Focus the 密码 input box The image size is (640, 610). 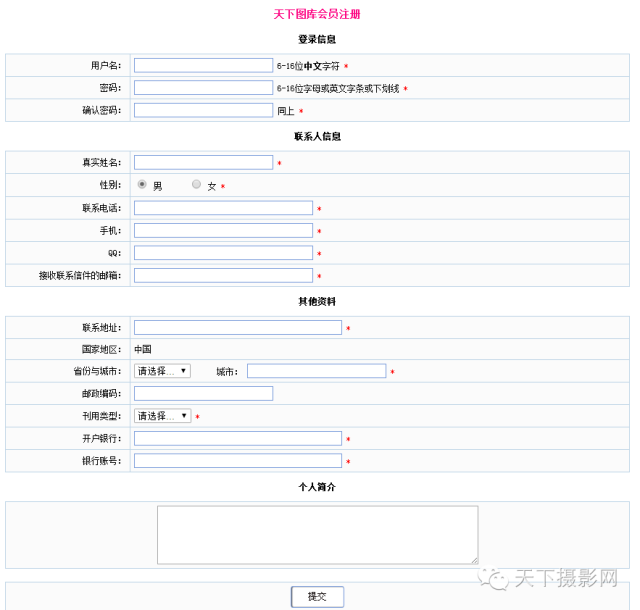coord(203,88)
